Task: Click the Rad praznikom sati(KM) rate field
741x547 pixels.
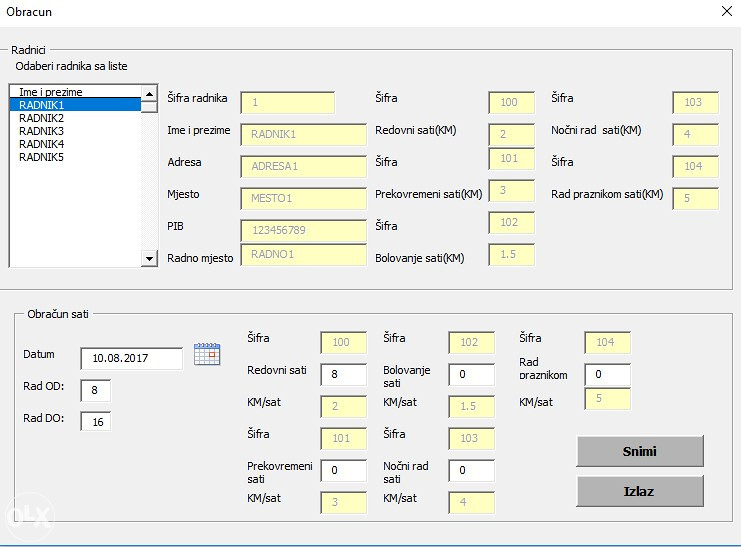Action: click(x=695, y=199)
